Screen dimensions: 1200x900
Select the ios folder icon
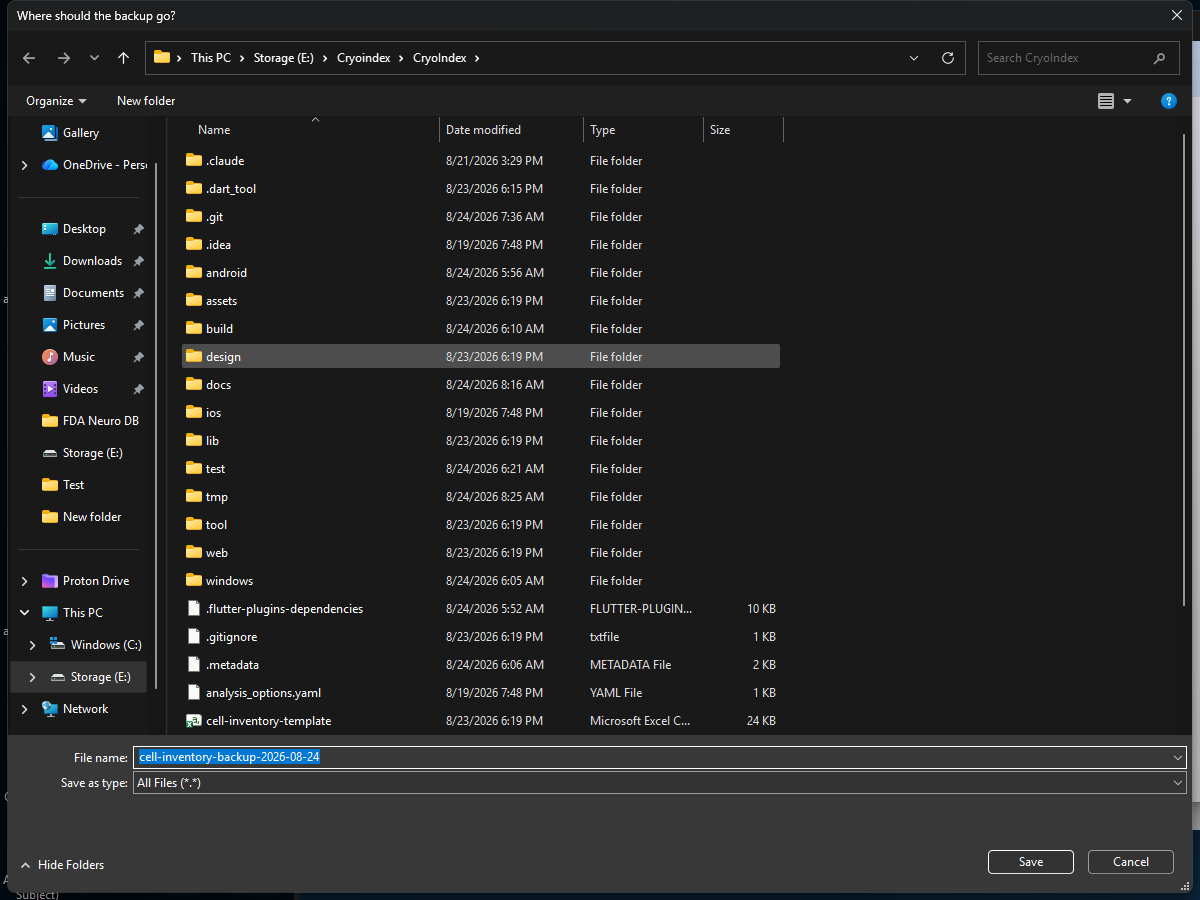194,412
